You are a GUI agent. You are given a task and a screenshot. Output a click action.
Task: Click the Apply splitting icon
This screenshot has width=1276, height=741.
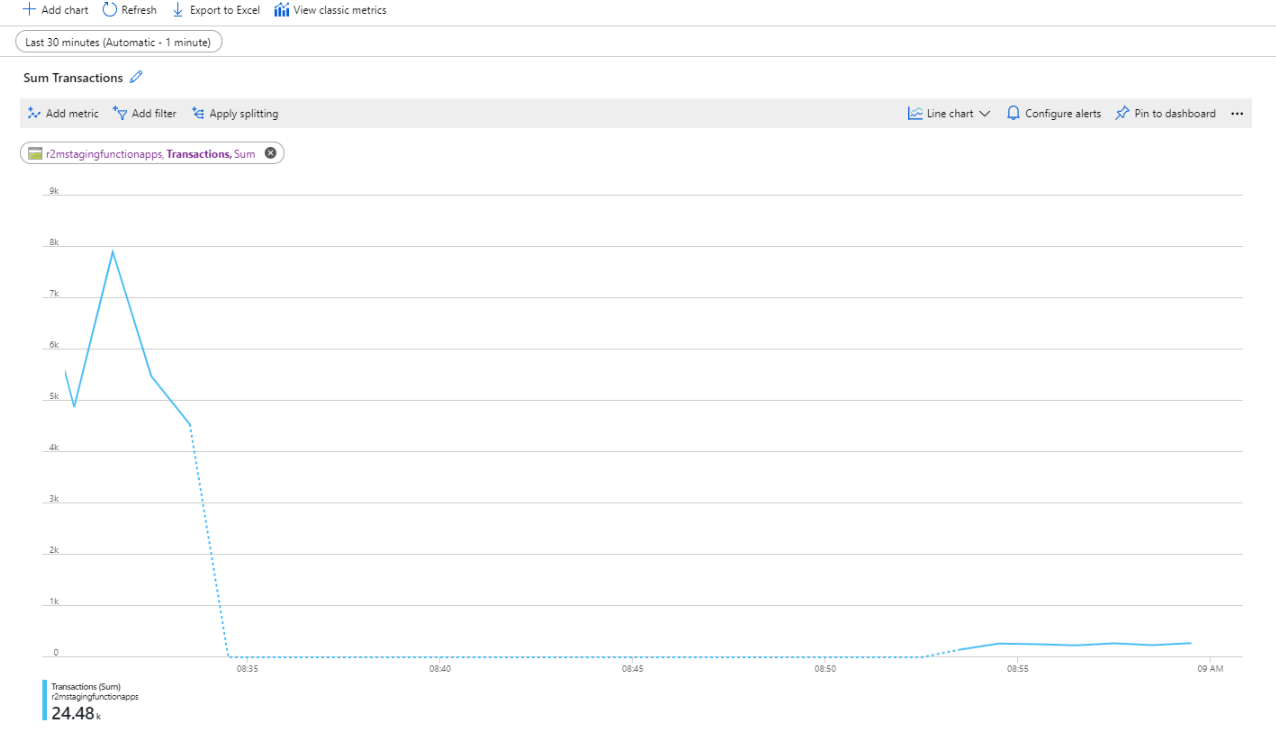[198, 114]
